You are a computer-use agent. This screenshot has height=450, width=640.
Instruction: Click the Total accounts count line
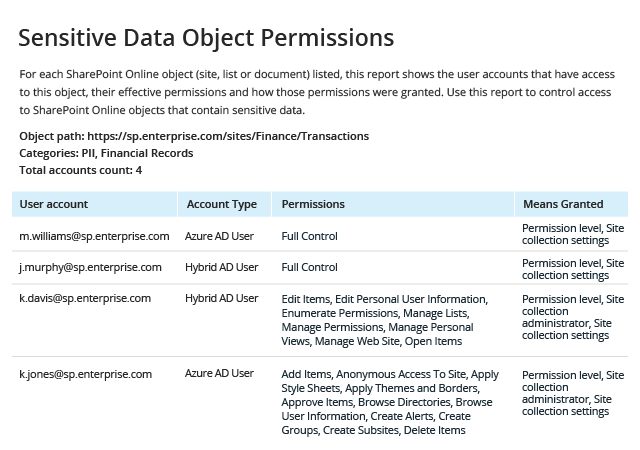[80, 170]
